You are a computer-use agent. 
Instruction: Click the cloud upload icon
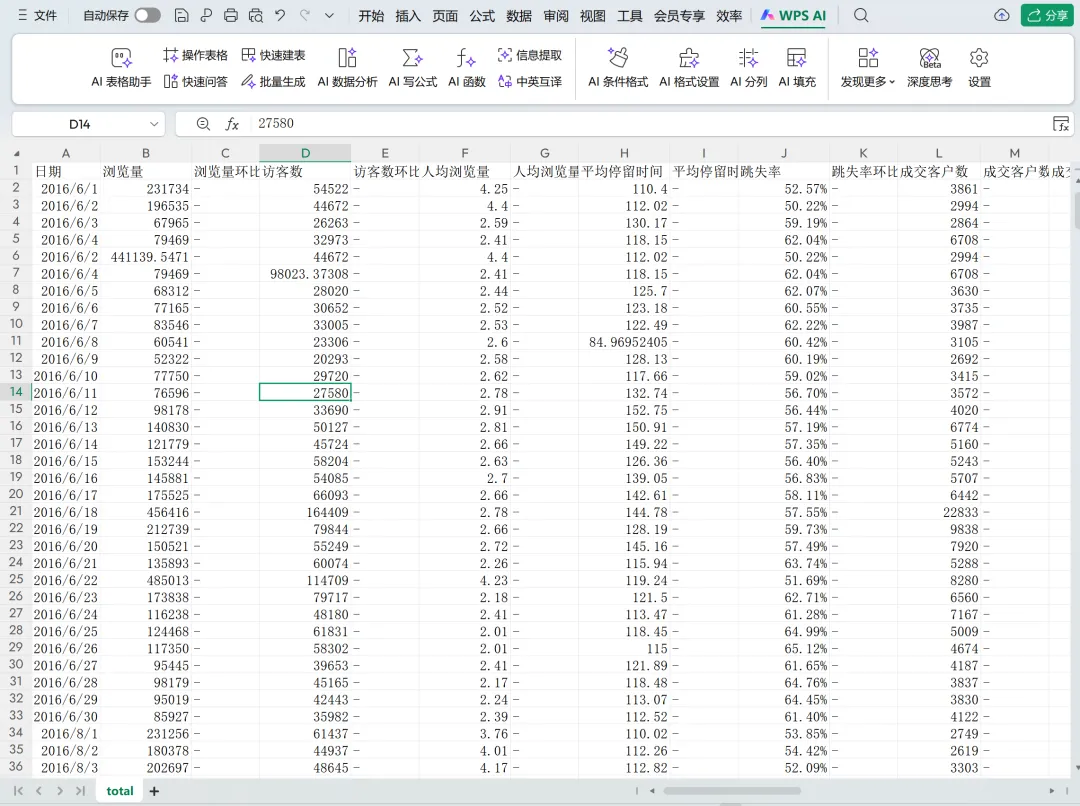point(1001,15)
